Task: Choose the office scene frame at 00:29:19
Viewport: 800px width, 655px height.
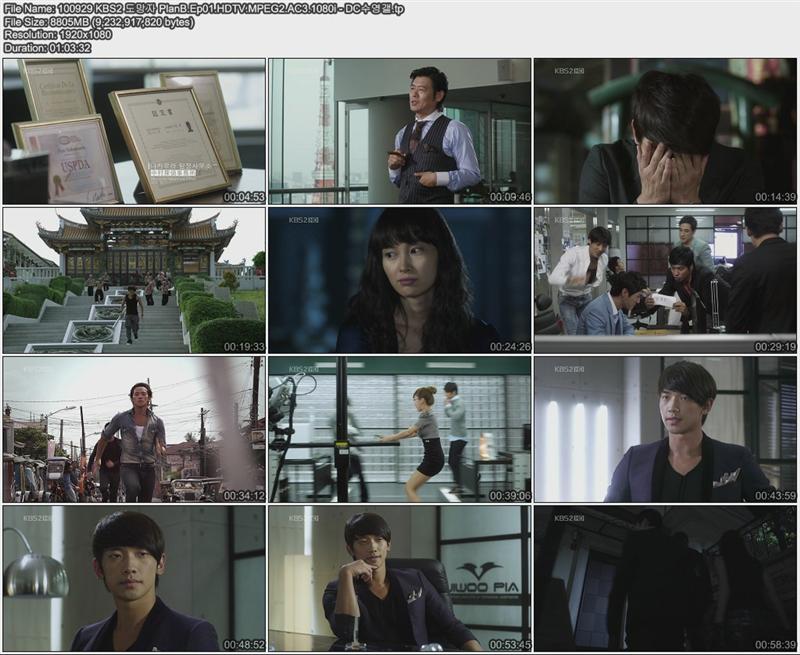Action: point(665,280)
